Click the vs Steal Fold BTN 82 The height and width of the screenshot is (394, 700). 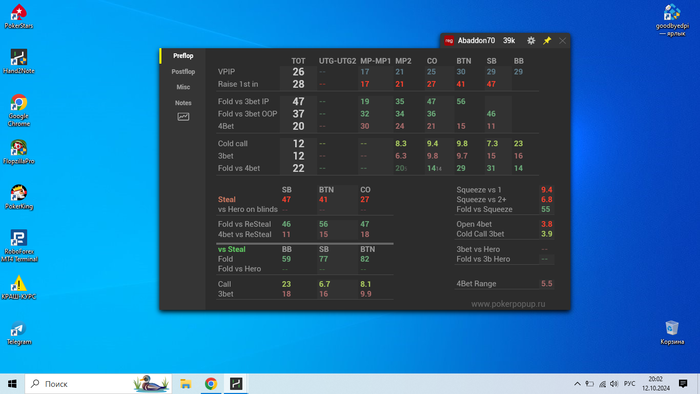click(x=365, y=259)
